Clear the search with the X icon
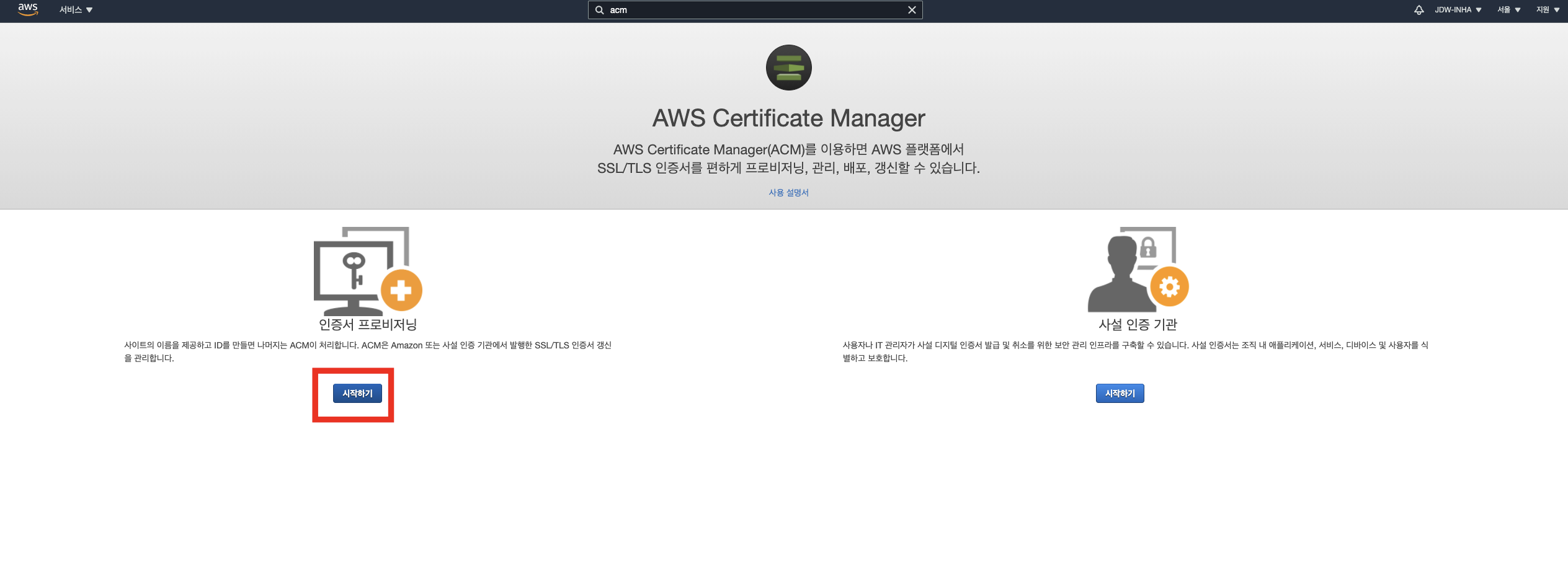This screenshot has height=579, width=1568. [x=912, y=10]
